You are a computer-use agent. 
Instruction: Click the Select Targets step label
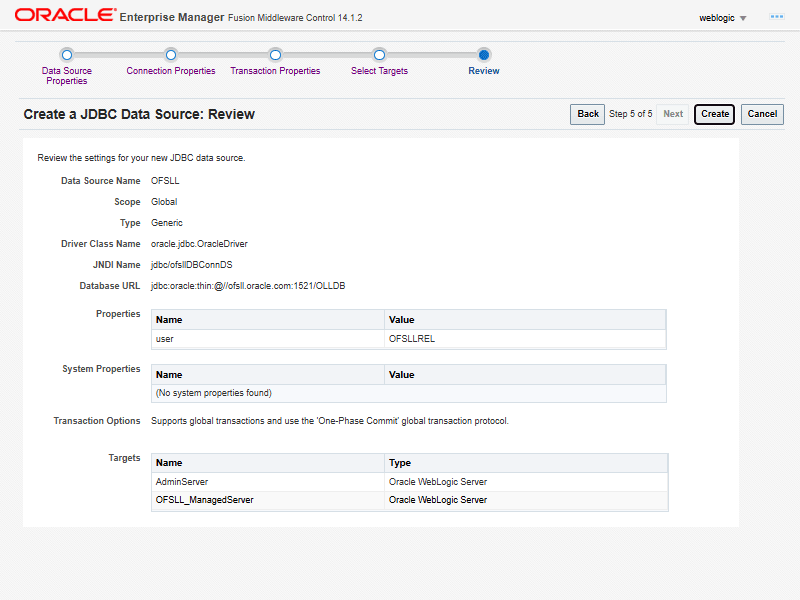[x=379, y=71]
